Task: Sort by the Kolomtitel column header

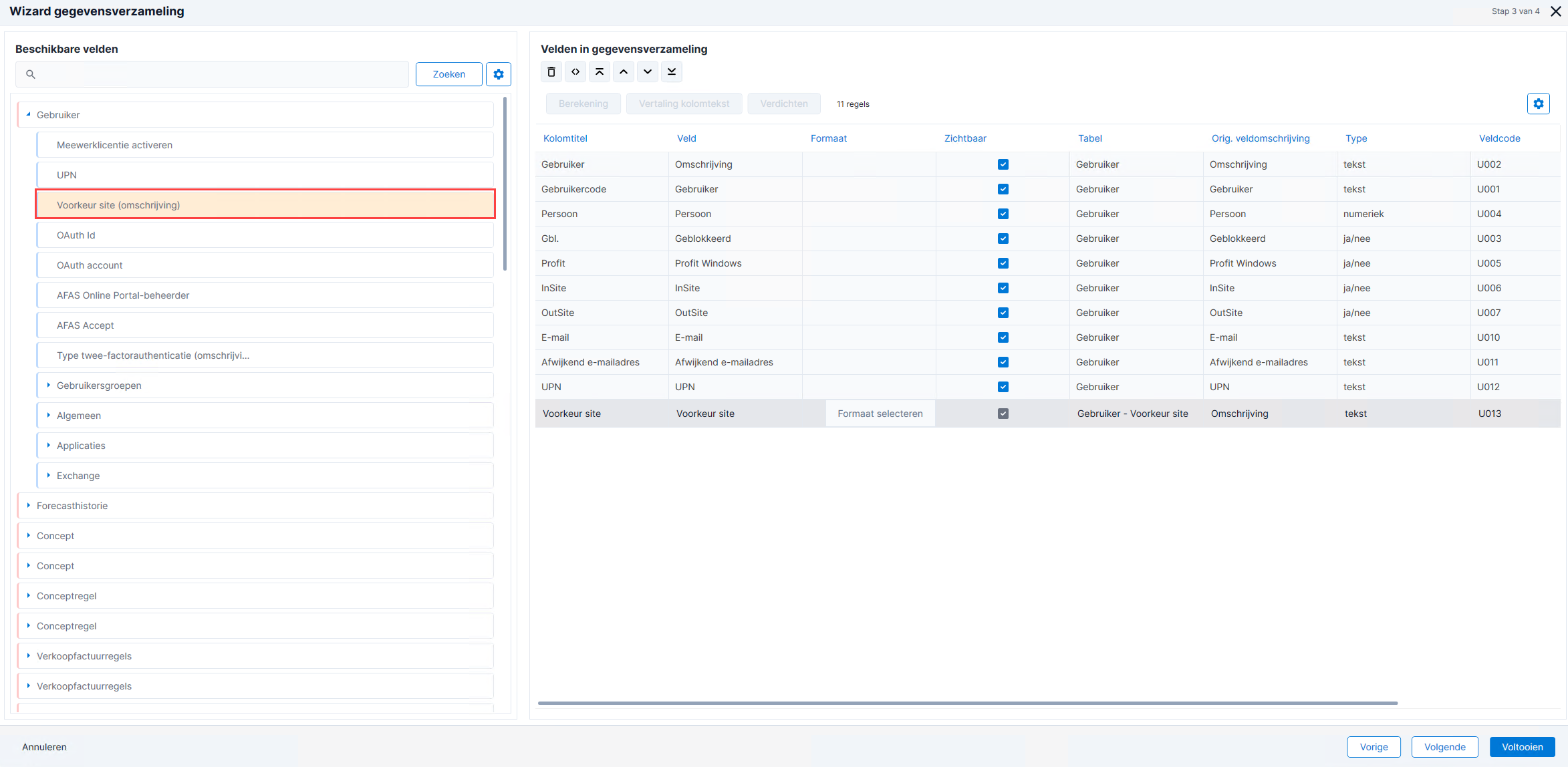Action: 565,138
